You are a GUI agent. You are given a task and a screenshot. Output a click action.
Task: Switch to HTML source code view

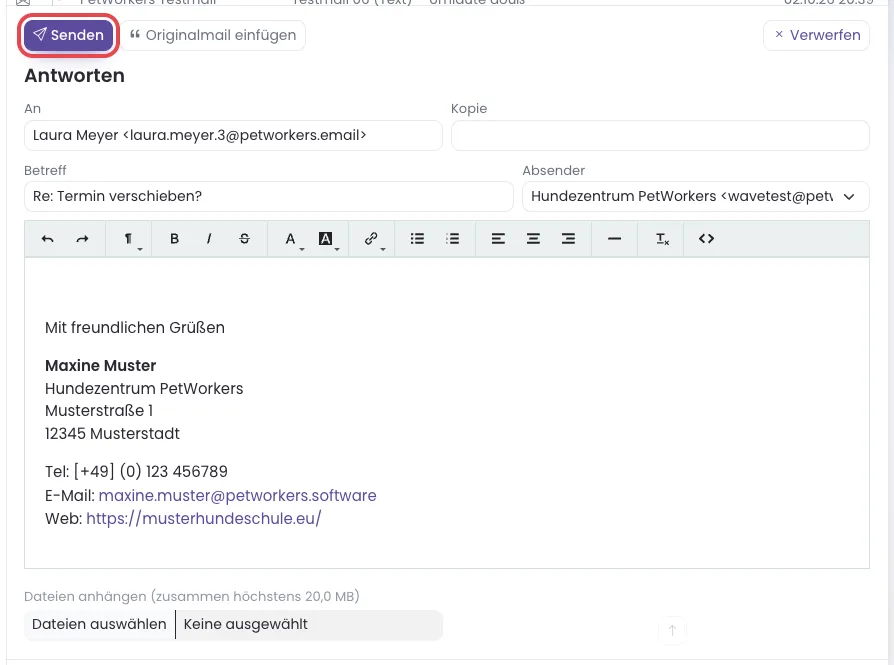pos(706,239)
